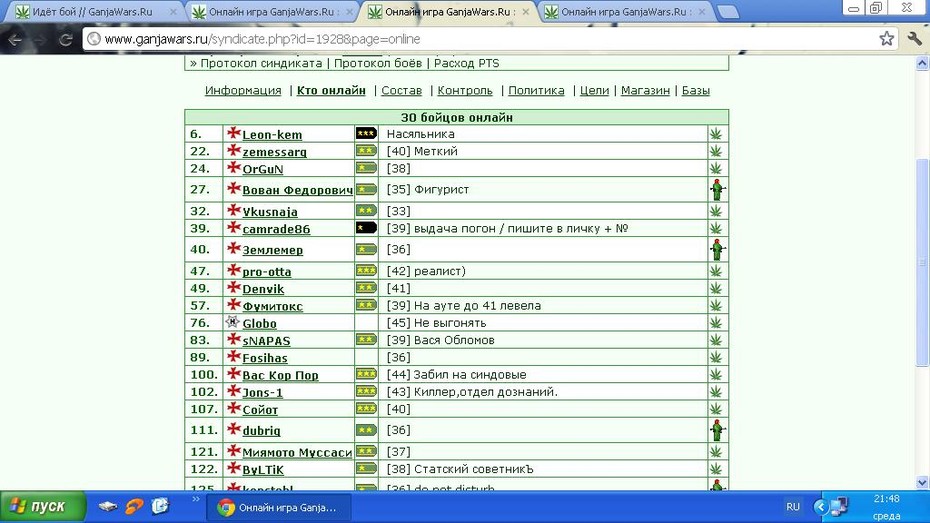Open player profile Leon-kem
930x523 pixels.
pos(272,135)
